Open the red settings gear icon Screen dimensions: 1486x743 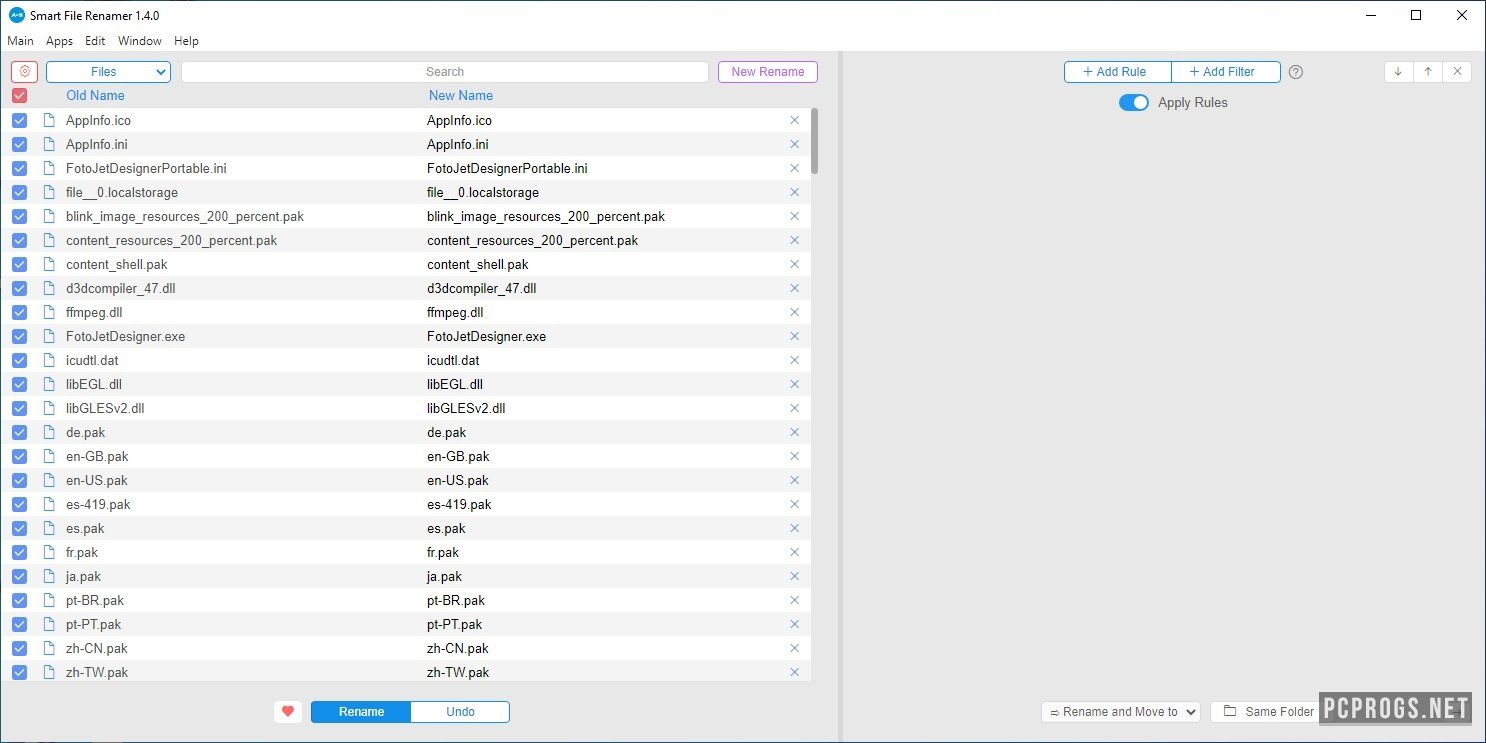(x=25, y=72)
